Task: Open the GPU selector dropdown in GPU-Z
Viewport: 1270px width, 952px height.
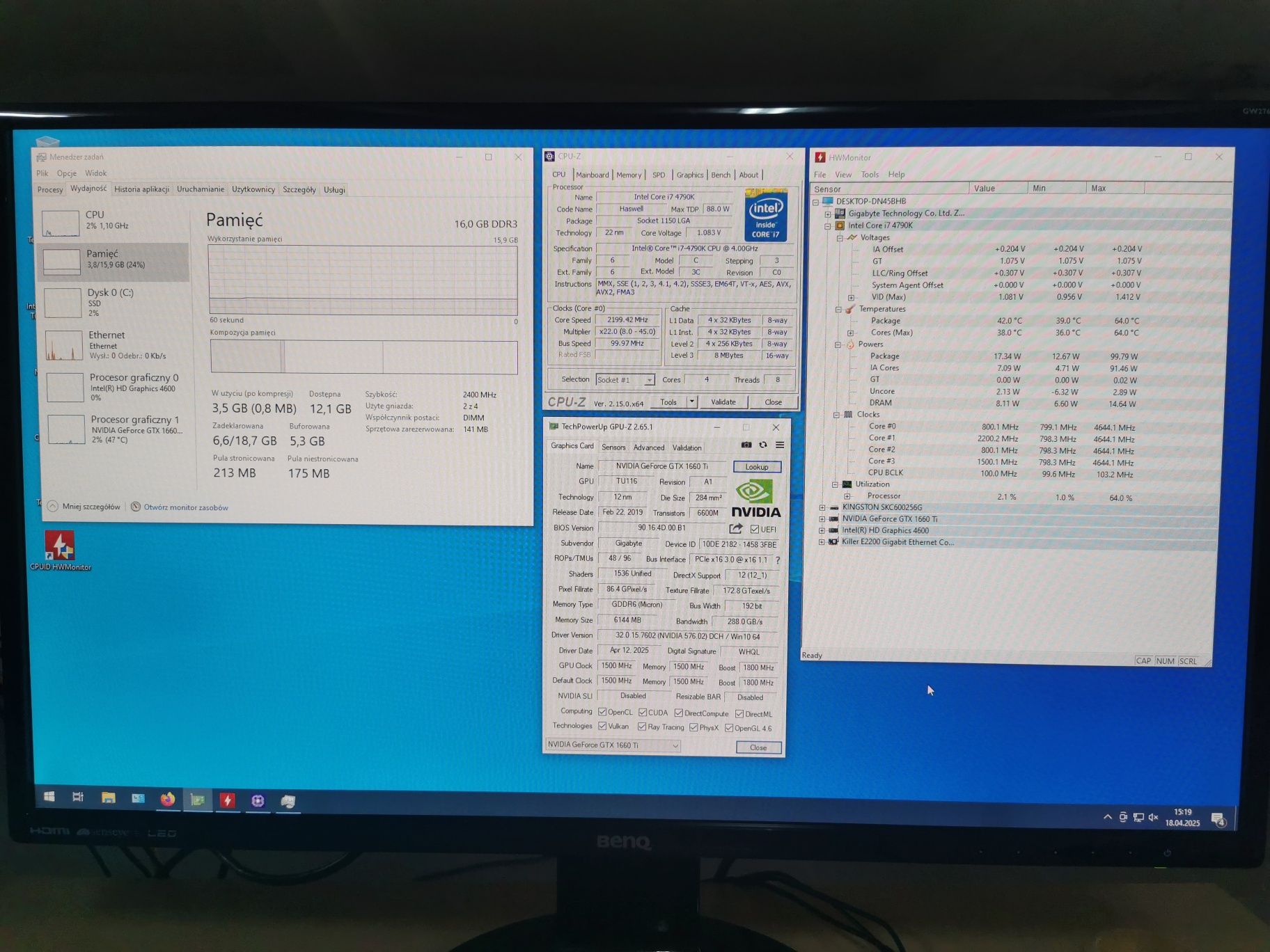Action: (613, 745)
